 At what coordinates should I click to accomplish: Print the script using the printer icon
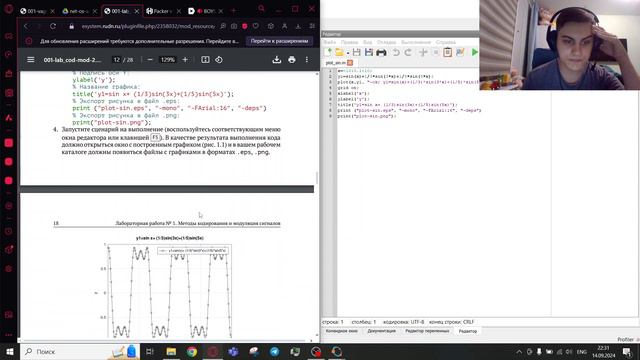tap(381, 52)
